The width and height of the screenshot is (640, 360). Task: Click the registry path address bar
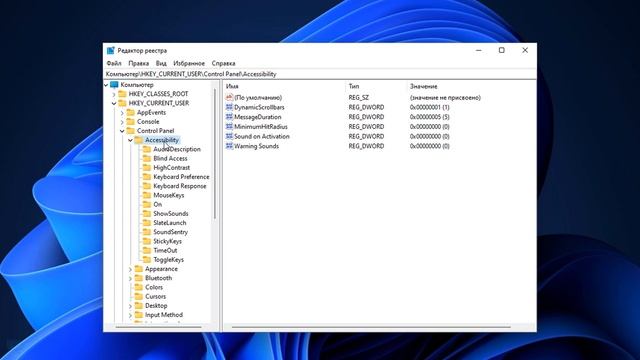tap(320, 74)
